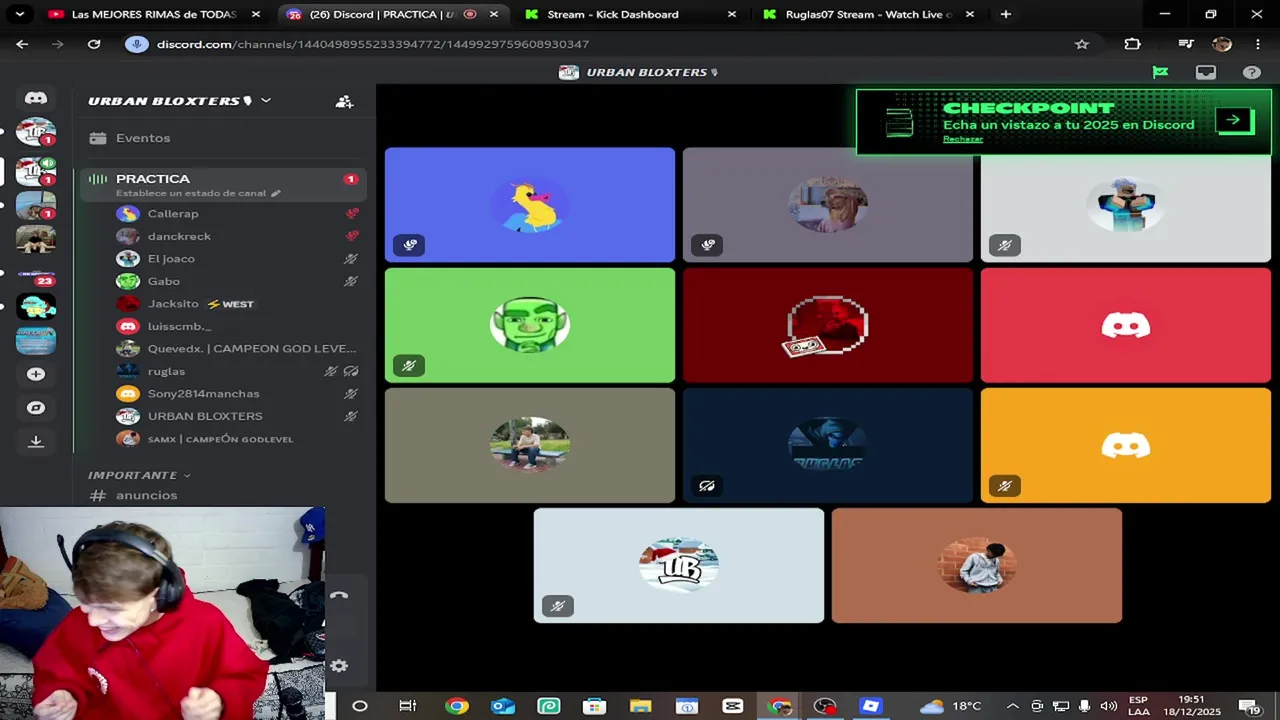Toggle mute icon next to URBAN BLOXTERS user
Screen dimensions: 1280x720
(351, 416)
